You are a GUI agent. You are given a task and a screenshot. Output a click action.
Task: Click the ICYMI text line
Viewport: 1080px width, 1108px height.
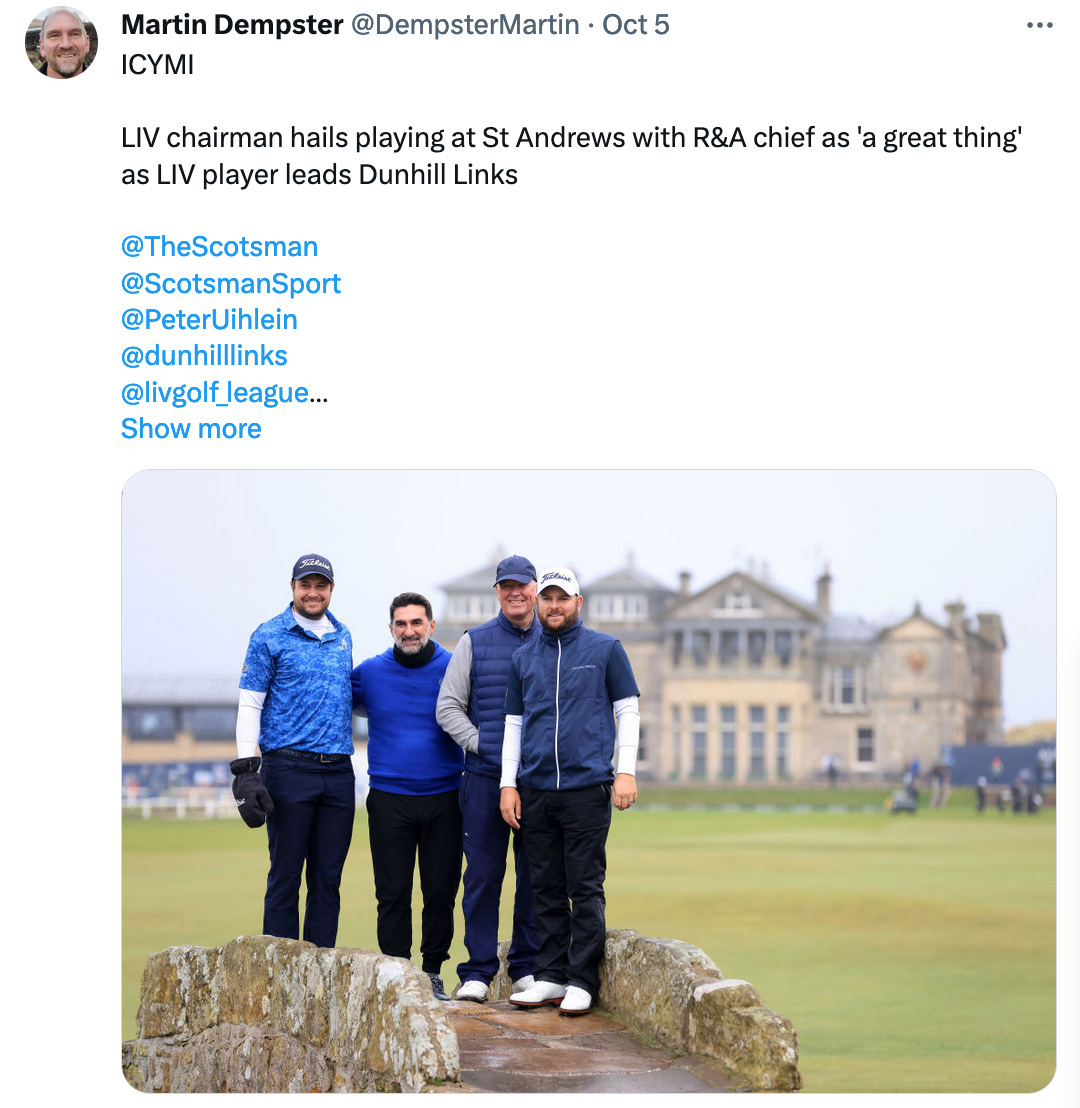click(158, 65)
